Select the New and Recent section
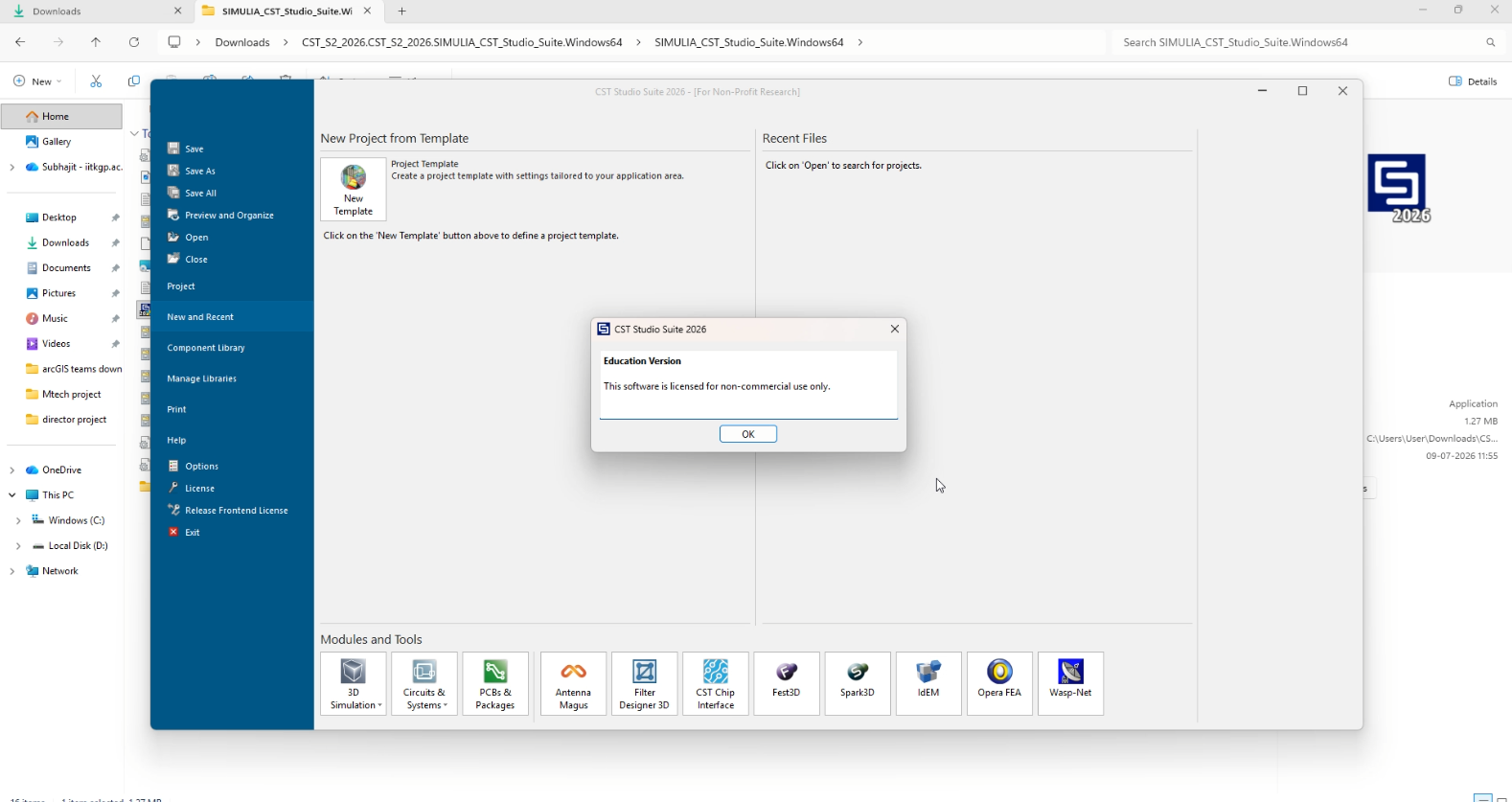Screen dimensions: 1512x802 pos(232,317)
